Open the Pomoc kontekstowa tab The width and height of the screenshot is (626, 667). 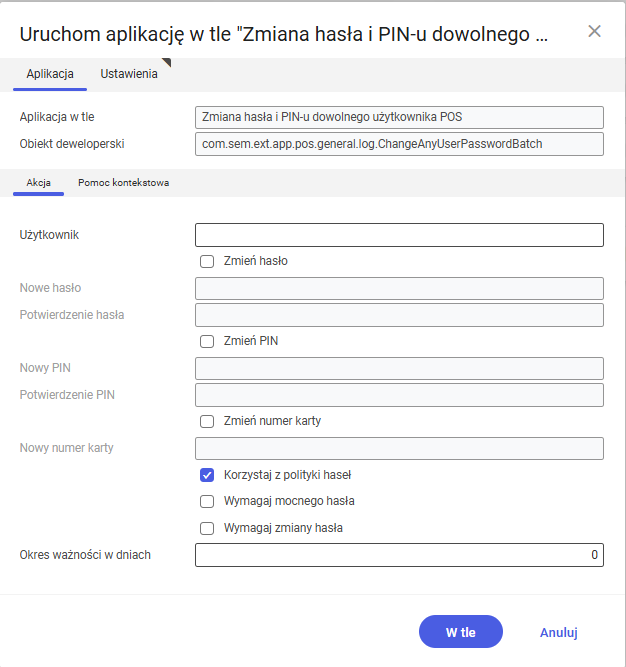click(x=124, y=182)
